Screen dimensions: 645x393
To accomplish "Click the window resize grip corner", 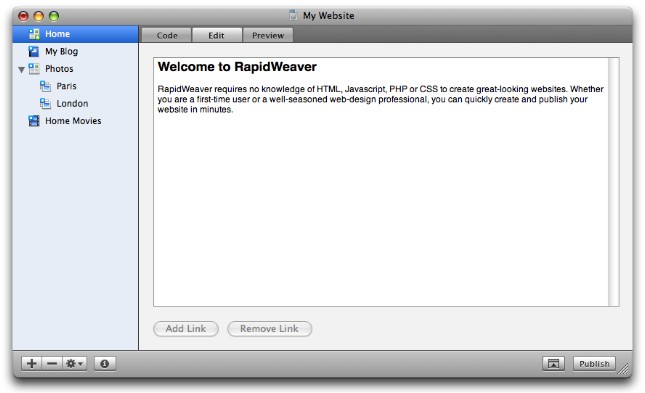I will [x=624, y=369].
